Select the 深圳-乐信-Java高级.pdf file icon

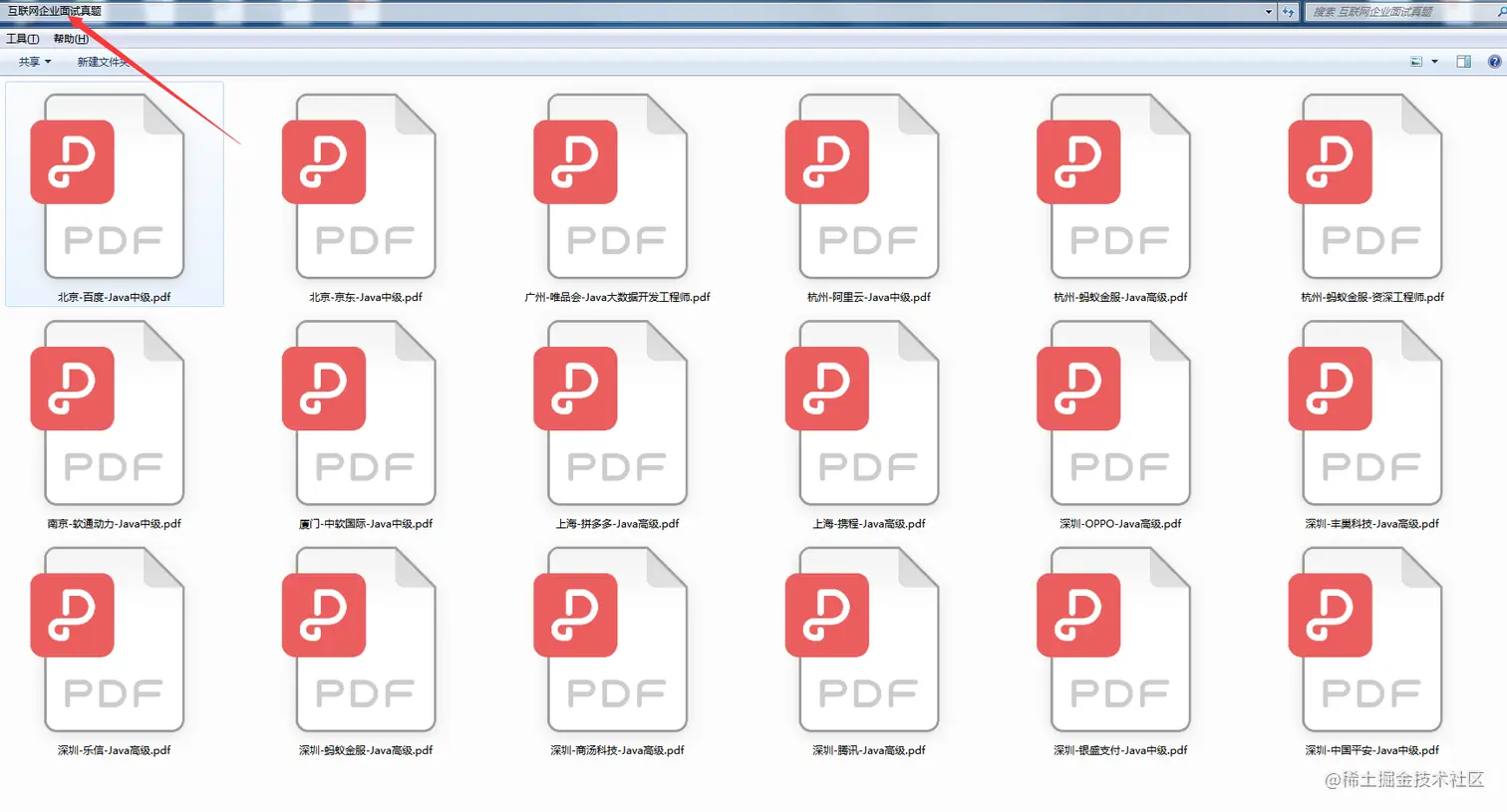[108, 640]
